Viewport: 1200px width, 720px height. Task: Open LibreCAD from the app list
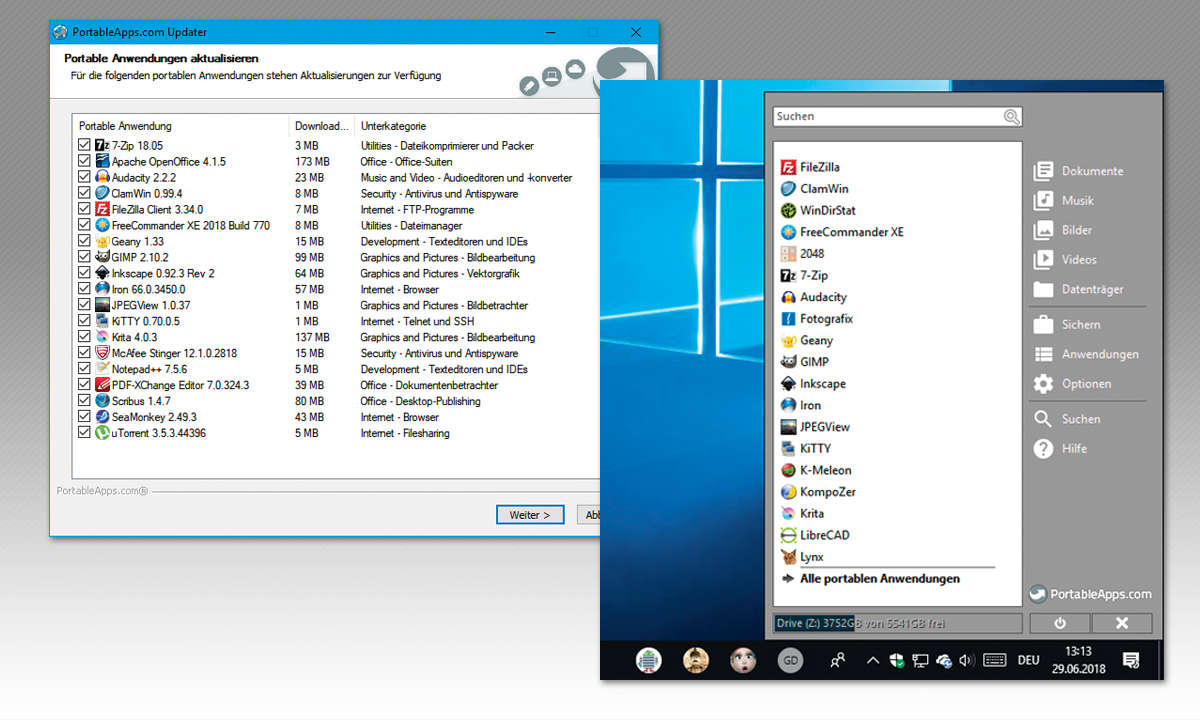coord(815,535)
